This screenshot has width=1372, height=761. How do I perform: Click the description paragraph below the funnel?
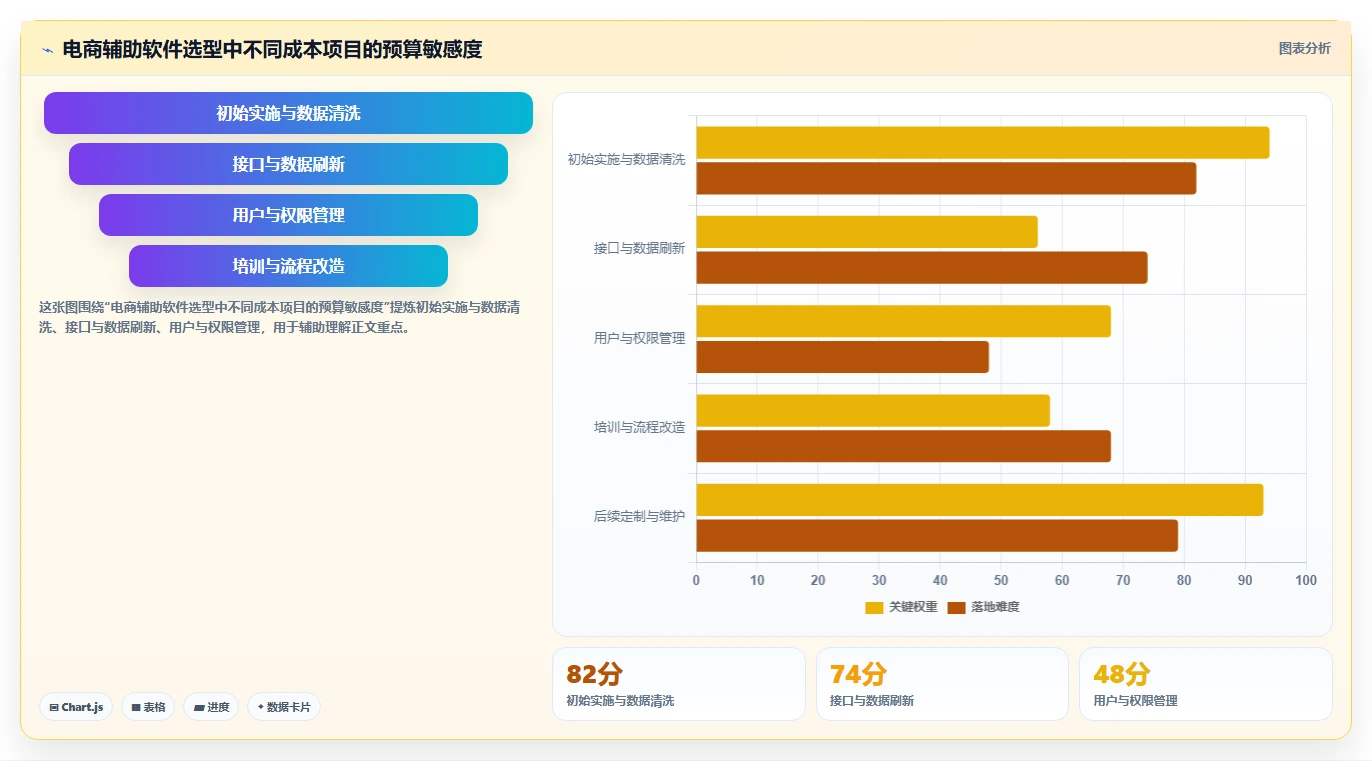pyautogui.click(x=279, y=317)
